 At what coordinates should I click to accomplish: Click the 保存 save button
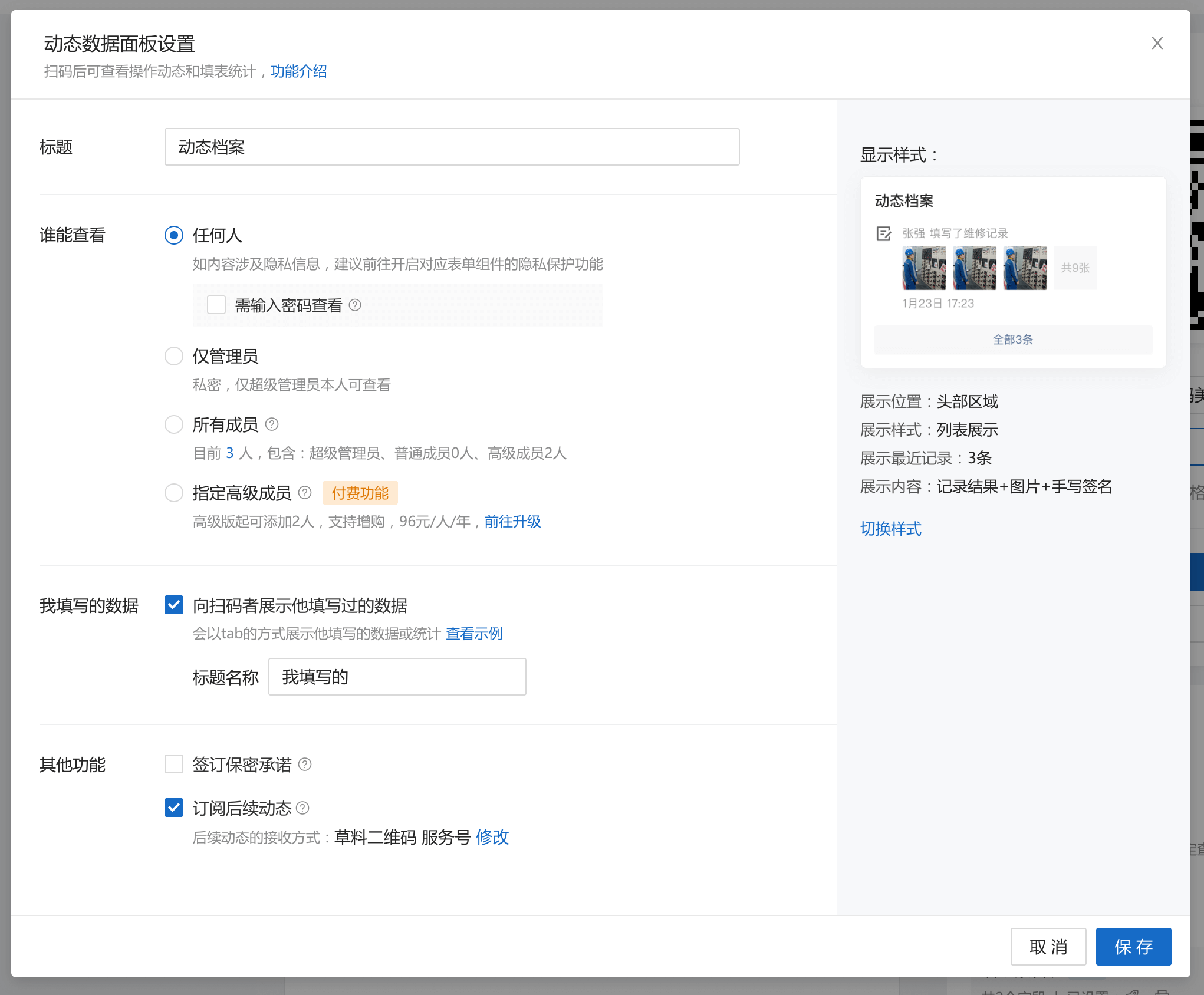1133,946
